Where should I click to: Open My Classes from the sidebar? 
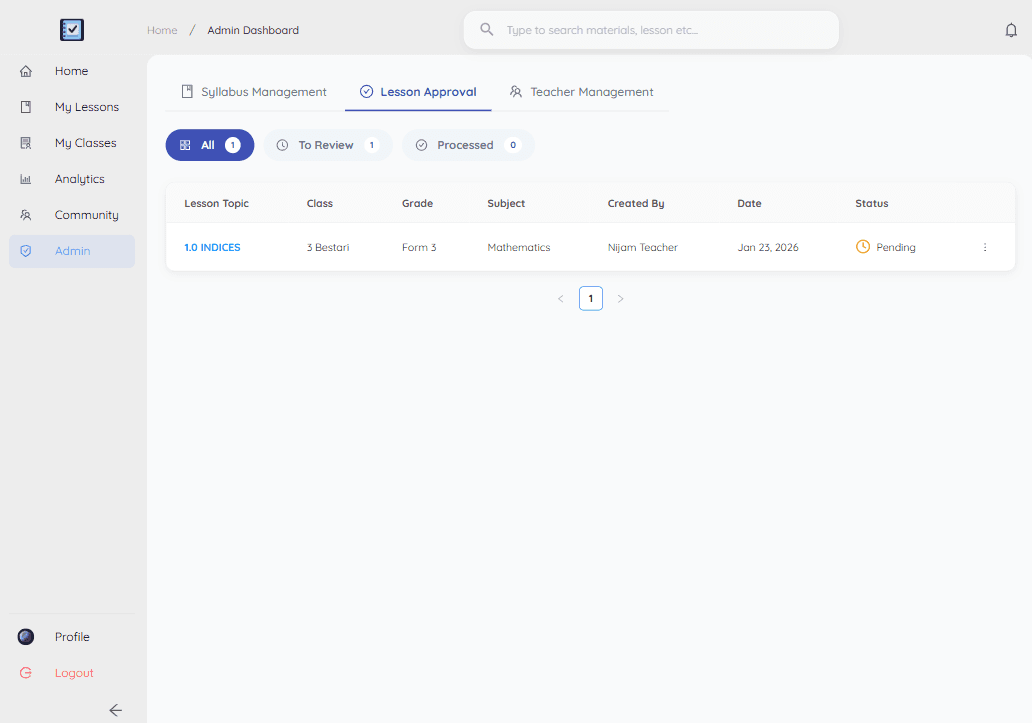[25, 143]
